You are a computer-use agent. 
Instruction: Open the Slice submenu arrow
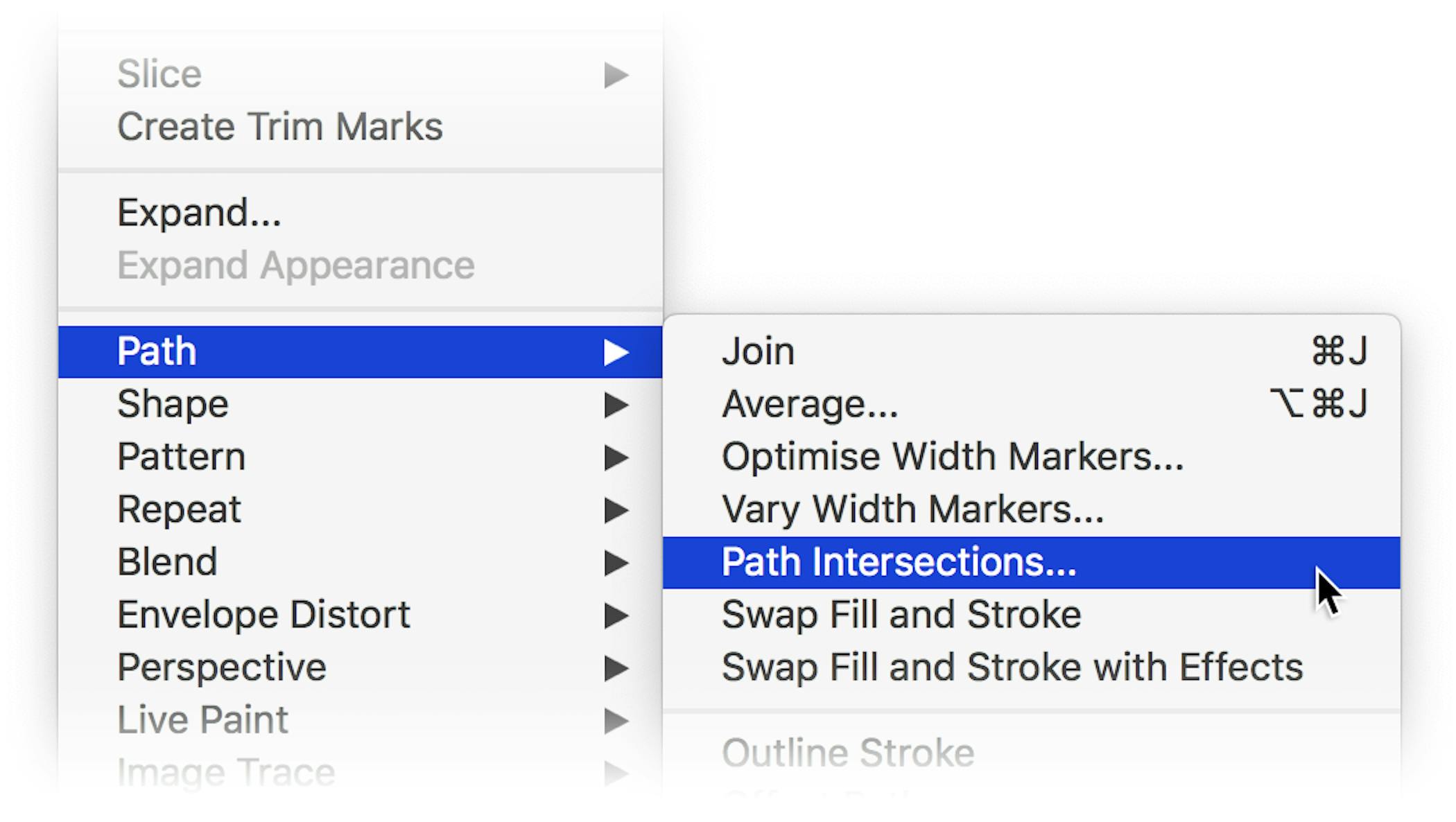coord(616,74)
